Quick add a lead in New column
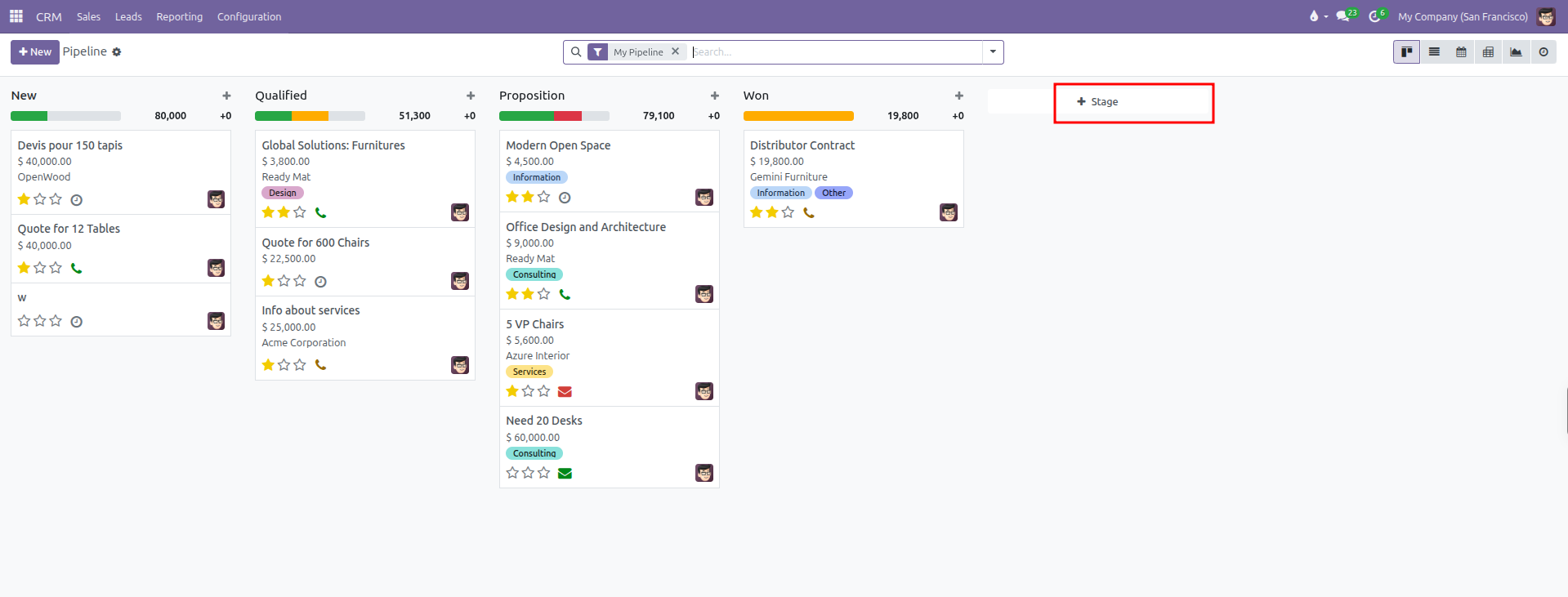 pos(226,96)
